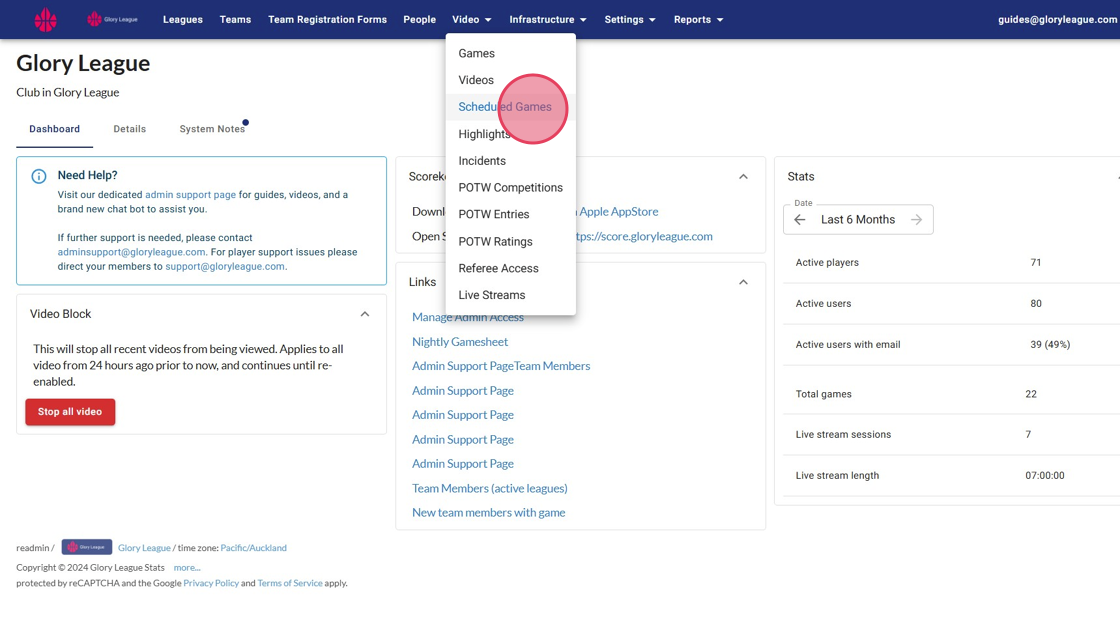Open New team members with game link
1120x626 pixels.
[x=489, y=513]
